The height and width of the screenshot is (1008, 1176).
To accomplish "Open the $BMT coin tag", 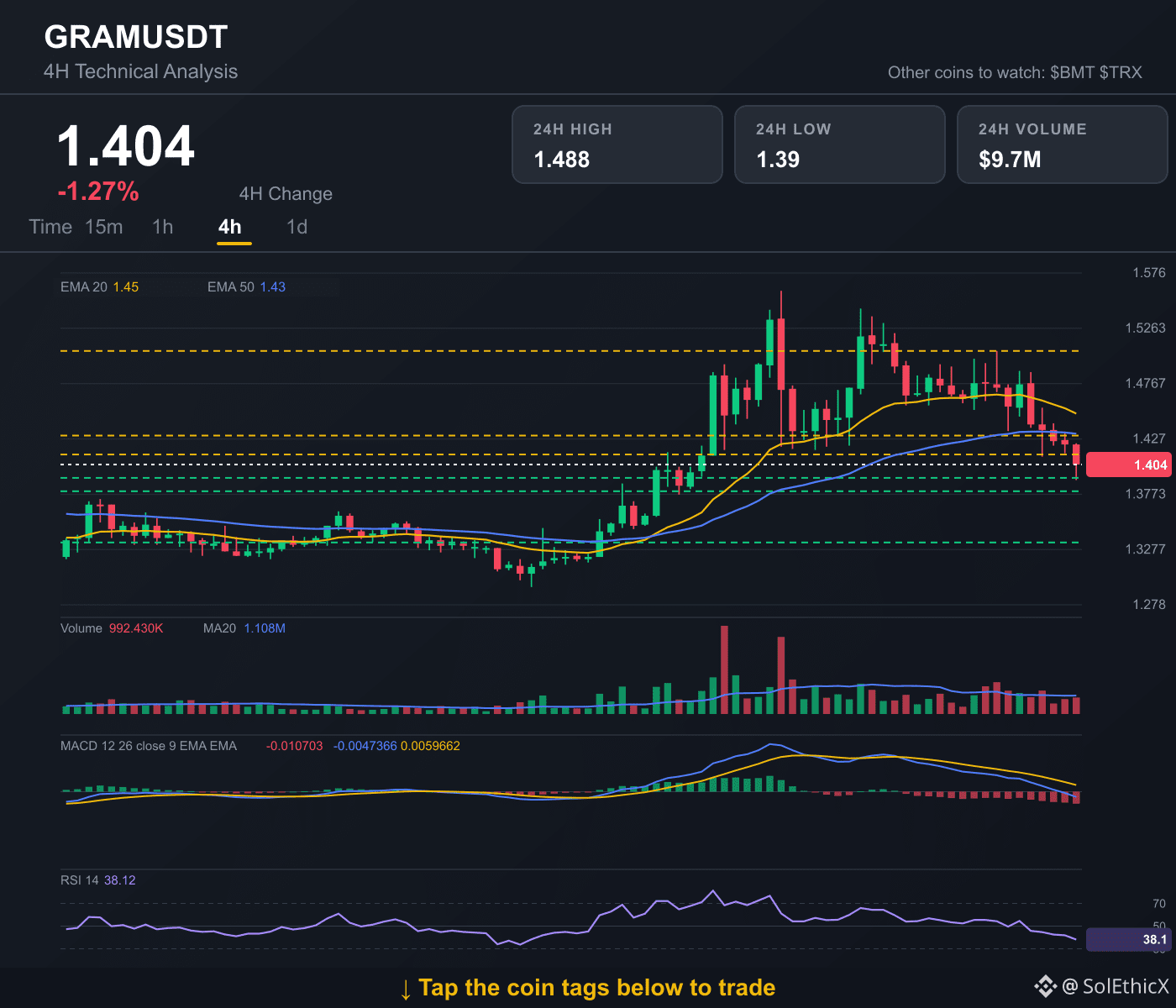I will click(1073, 72).
